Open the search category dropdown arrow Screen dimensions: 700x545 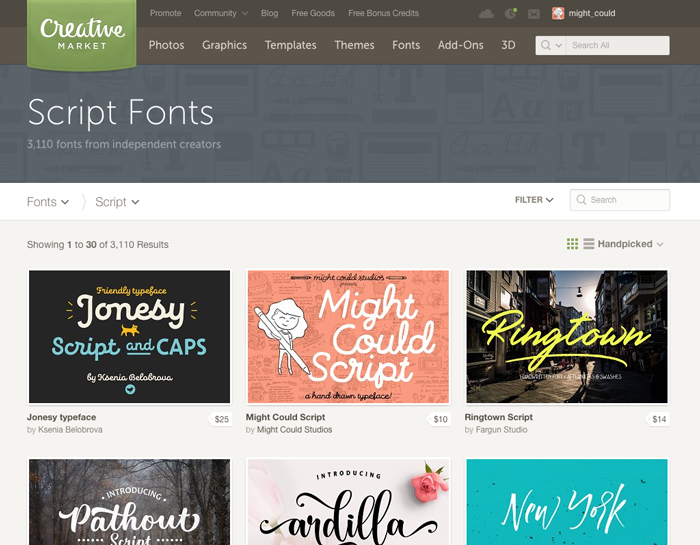coord(558,46)
